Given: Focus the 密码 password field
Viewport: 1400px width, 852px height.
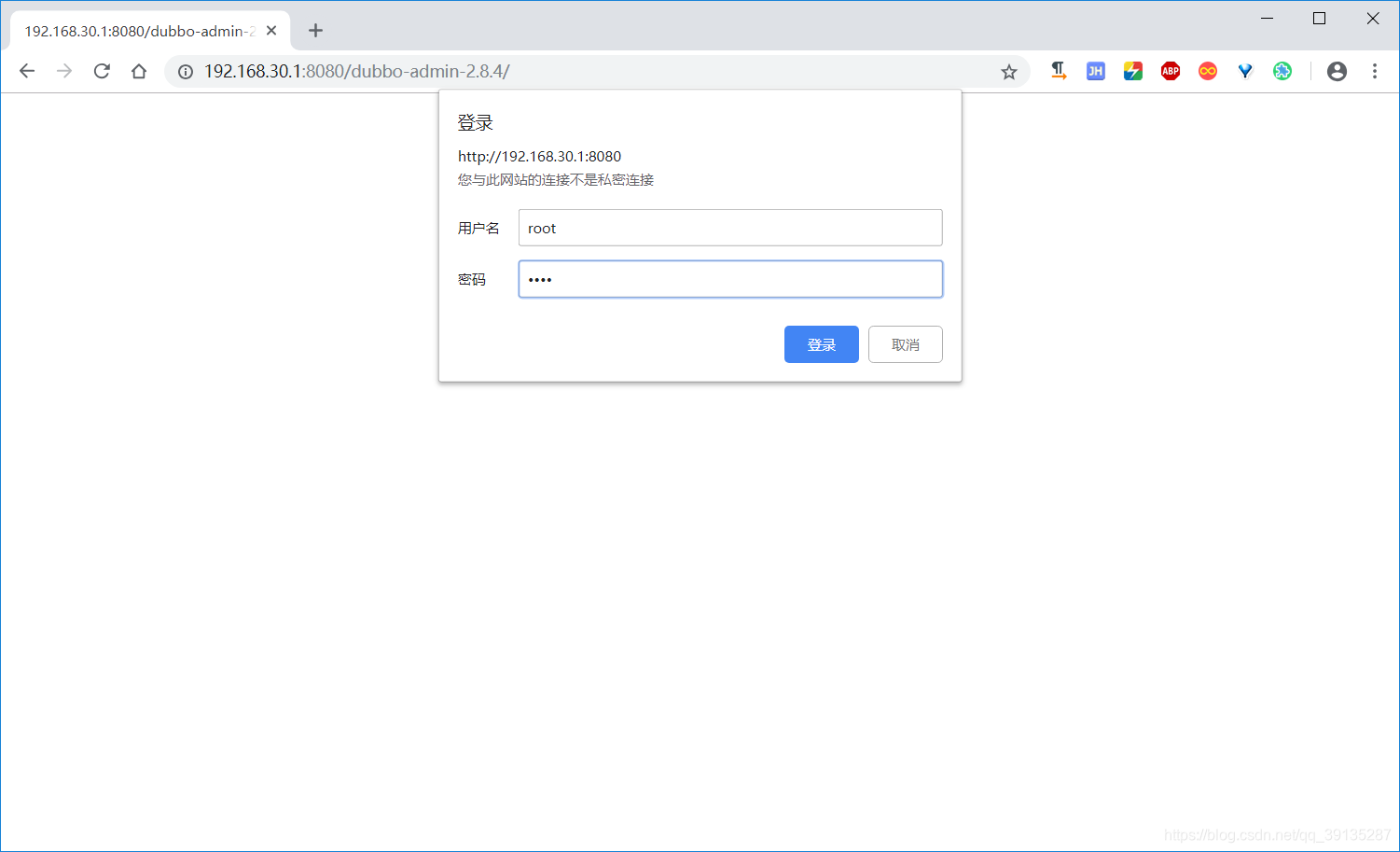Looking at the screenshot, I should 730,279.
